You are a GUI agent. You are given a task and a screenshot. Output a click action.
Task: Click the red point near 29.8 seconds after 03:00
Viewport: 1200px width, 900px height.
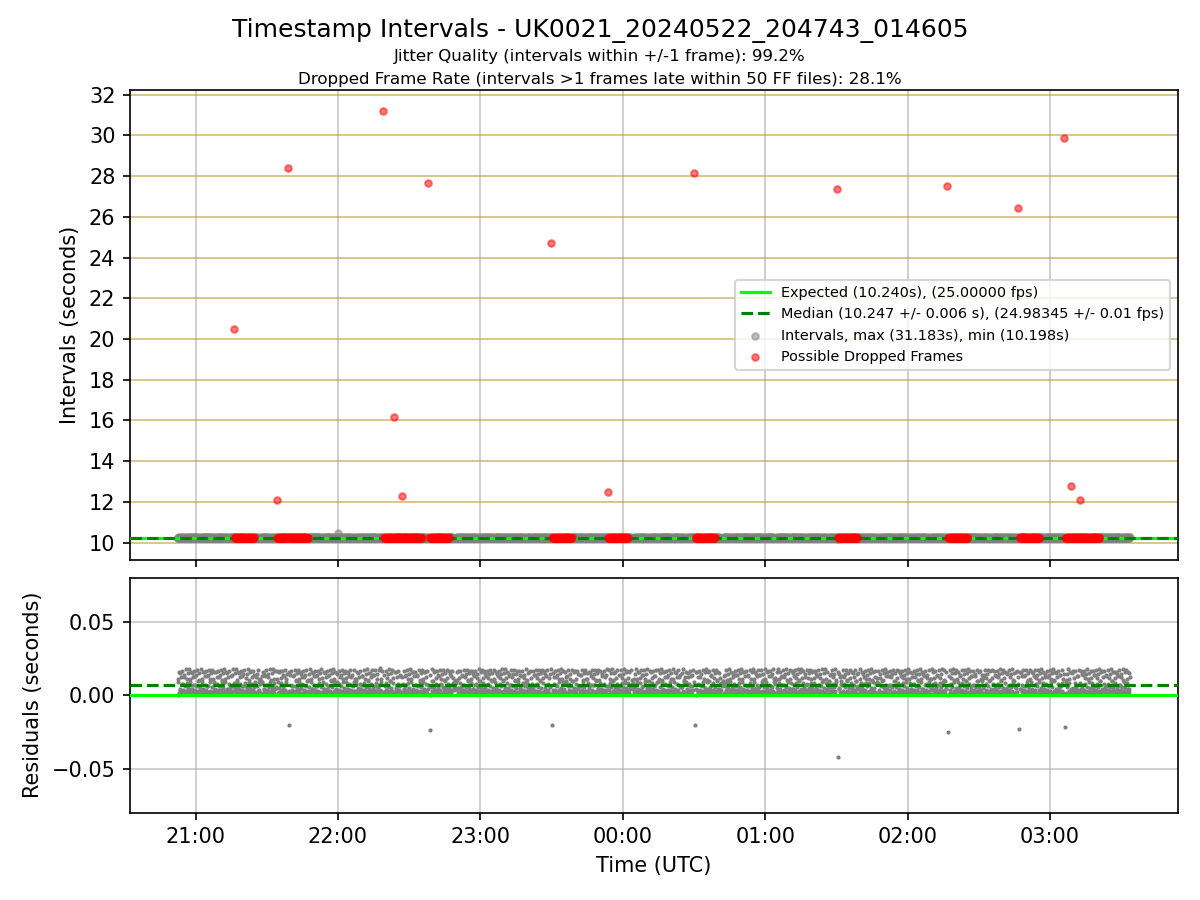pos(1064,138)
